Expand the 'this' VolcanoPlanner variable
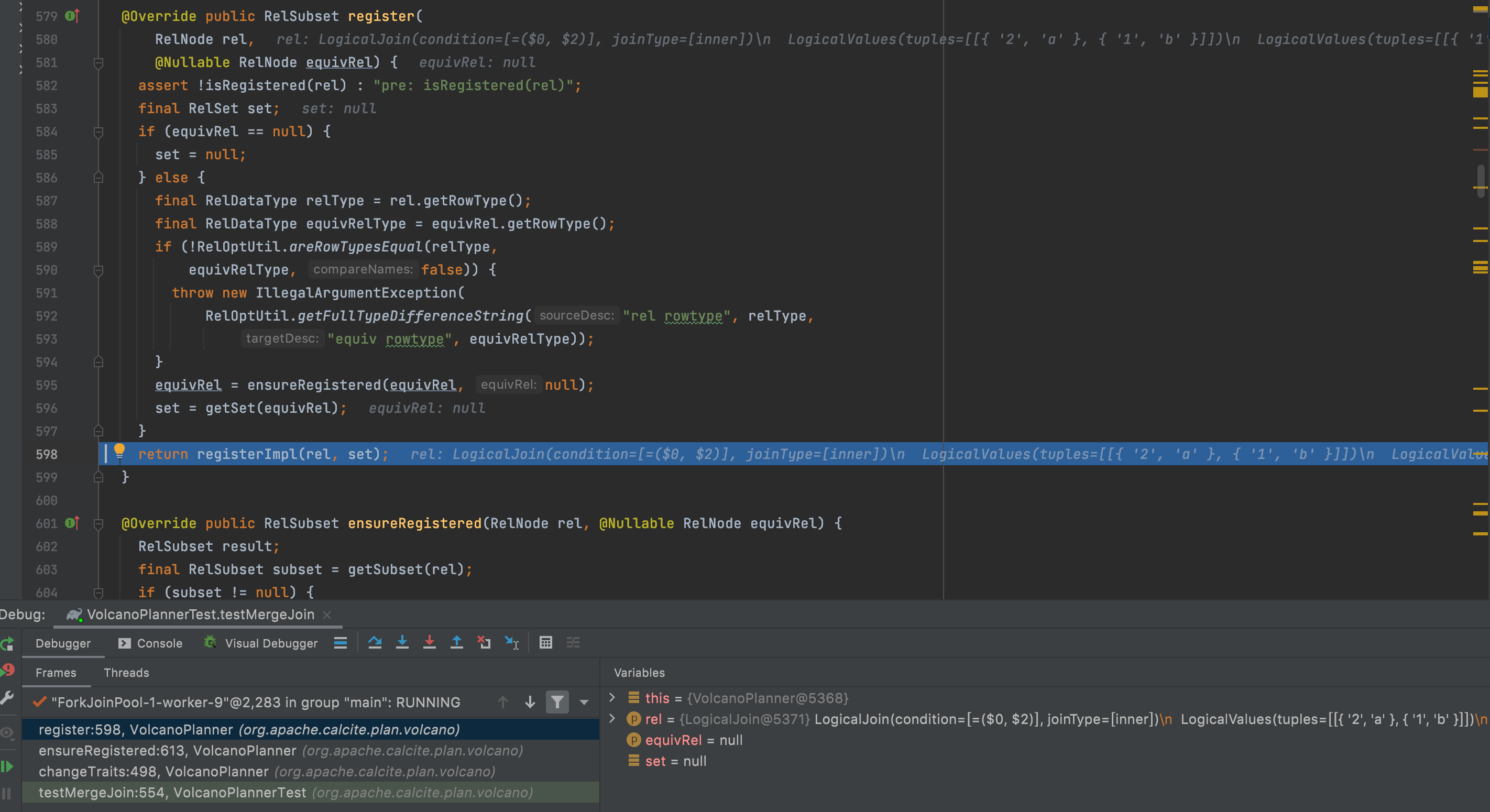Screen dimensions: 1490x812 coord(612,697)
